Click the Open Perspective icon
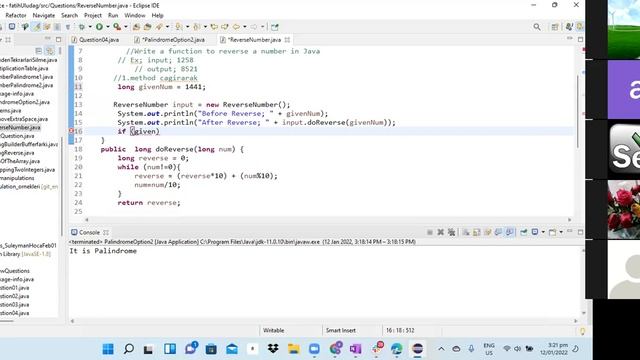The width and height of the screenshot is (640, 360). [x=555, y=27]
